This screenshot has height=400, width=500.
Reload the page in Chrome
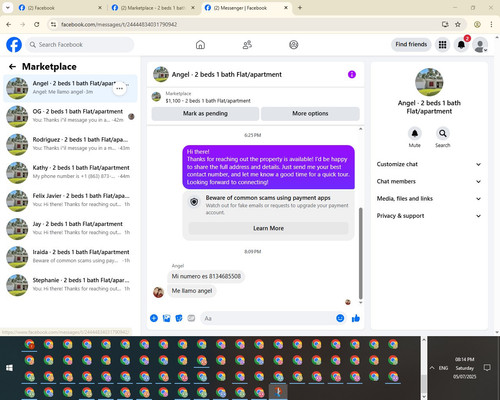37,24
